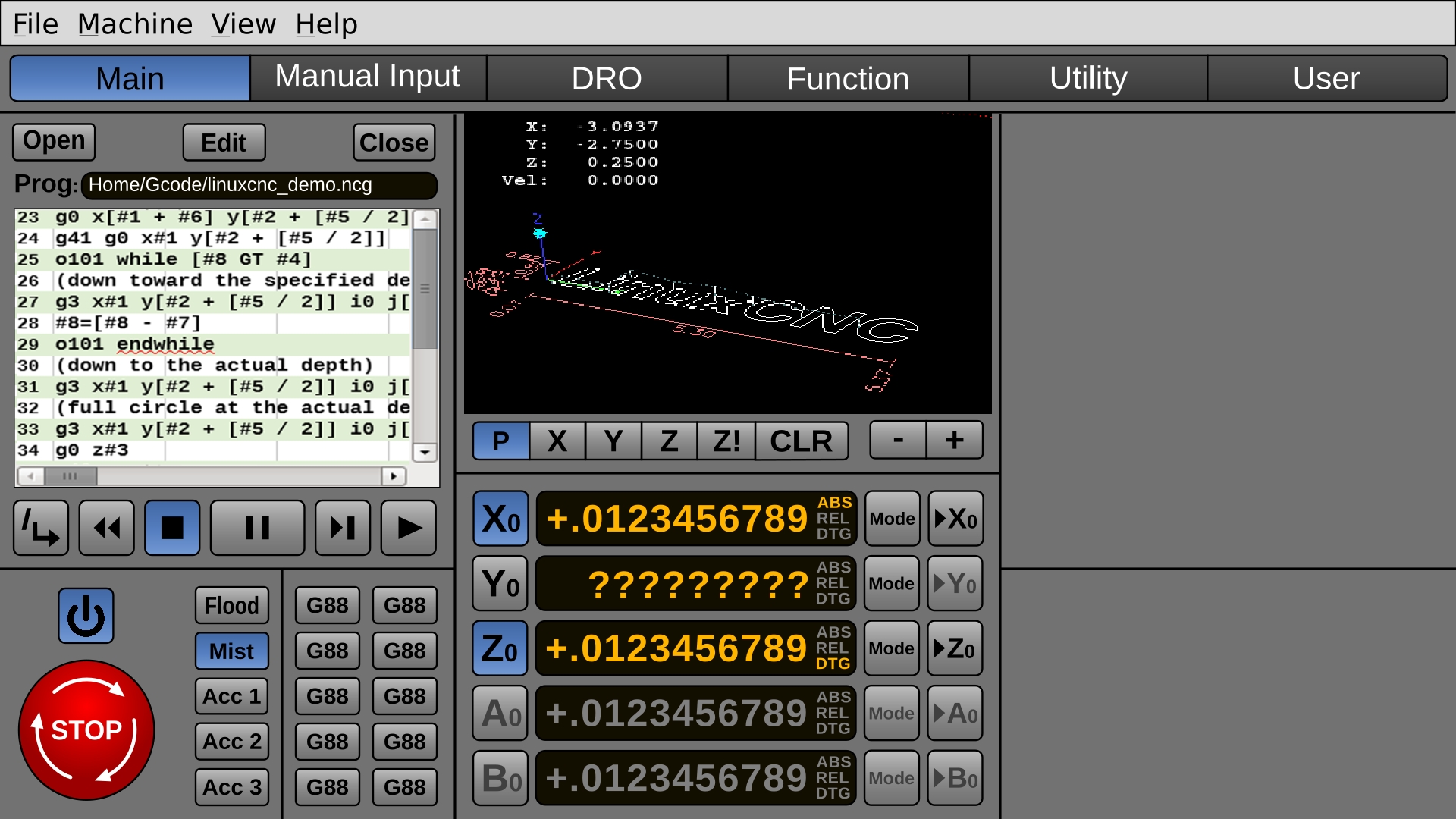Click the go-to Z0 arrow button
The height and width of the screenshot is (819, 1456).
pyautogui.click(x=955, y=648)
